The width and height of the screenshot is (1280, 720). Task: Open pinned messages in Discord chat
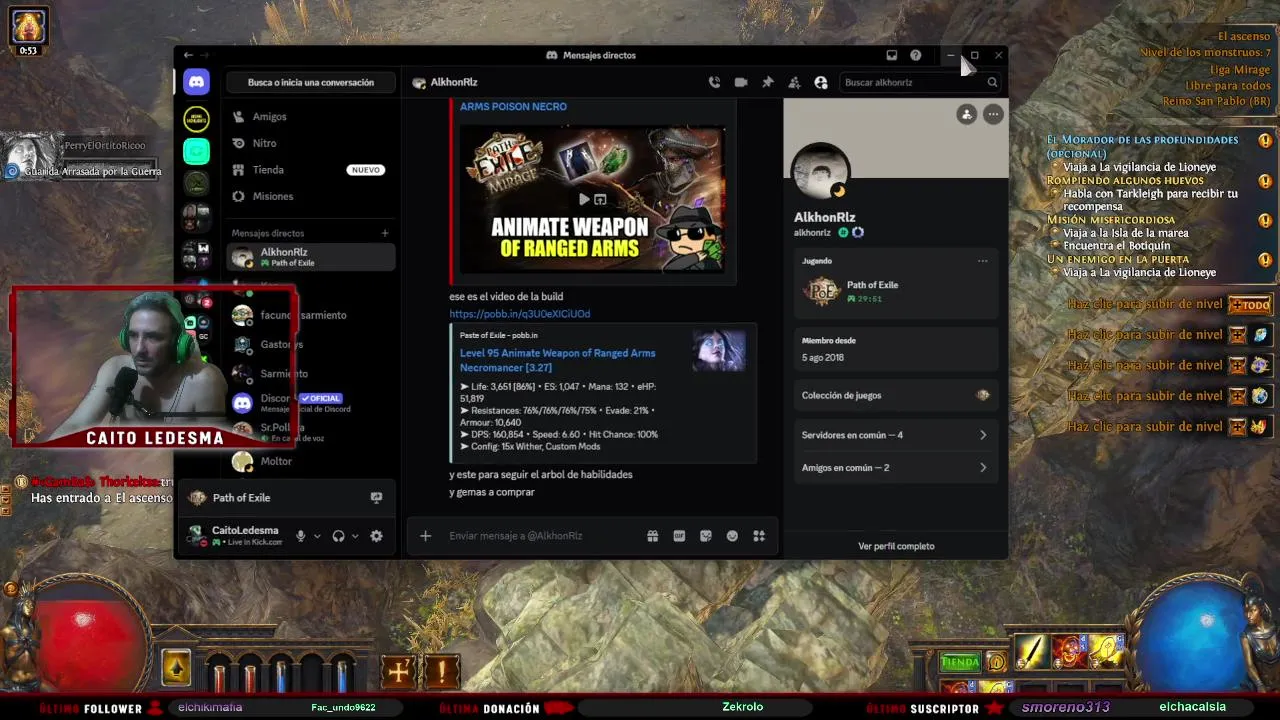tap(768, 83)
